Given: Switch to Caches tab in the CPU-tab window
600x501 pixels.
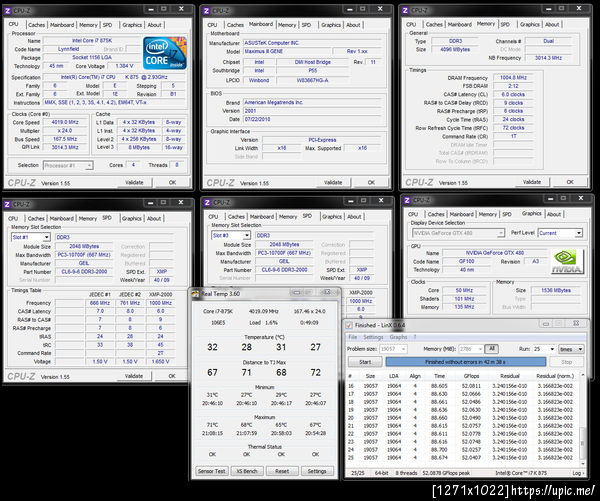Looking at the screenshot, I should click(36, 25).
